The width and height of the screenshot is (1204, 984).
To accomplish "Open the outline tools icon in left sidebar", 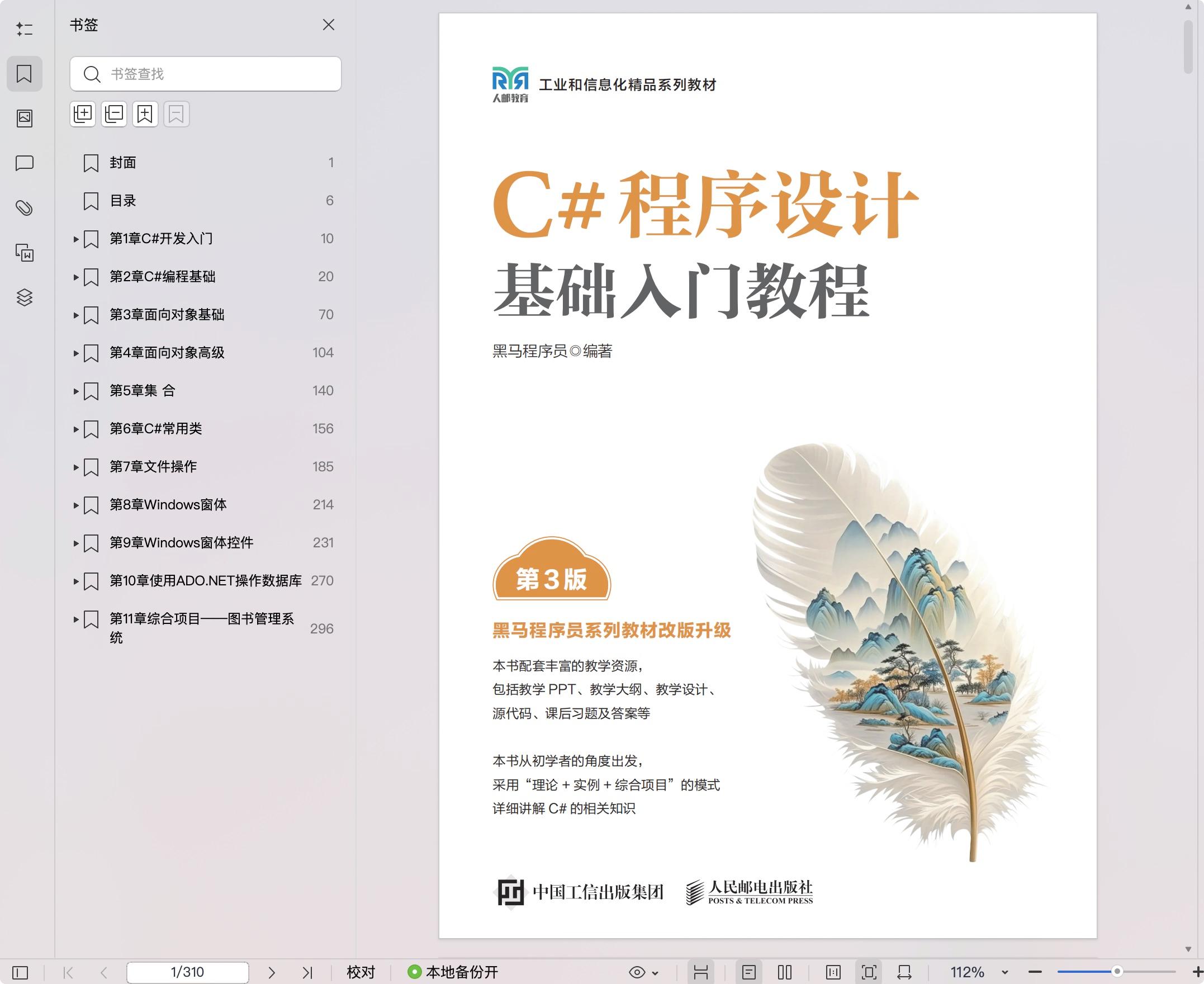I will (x=25, y=29).
